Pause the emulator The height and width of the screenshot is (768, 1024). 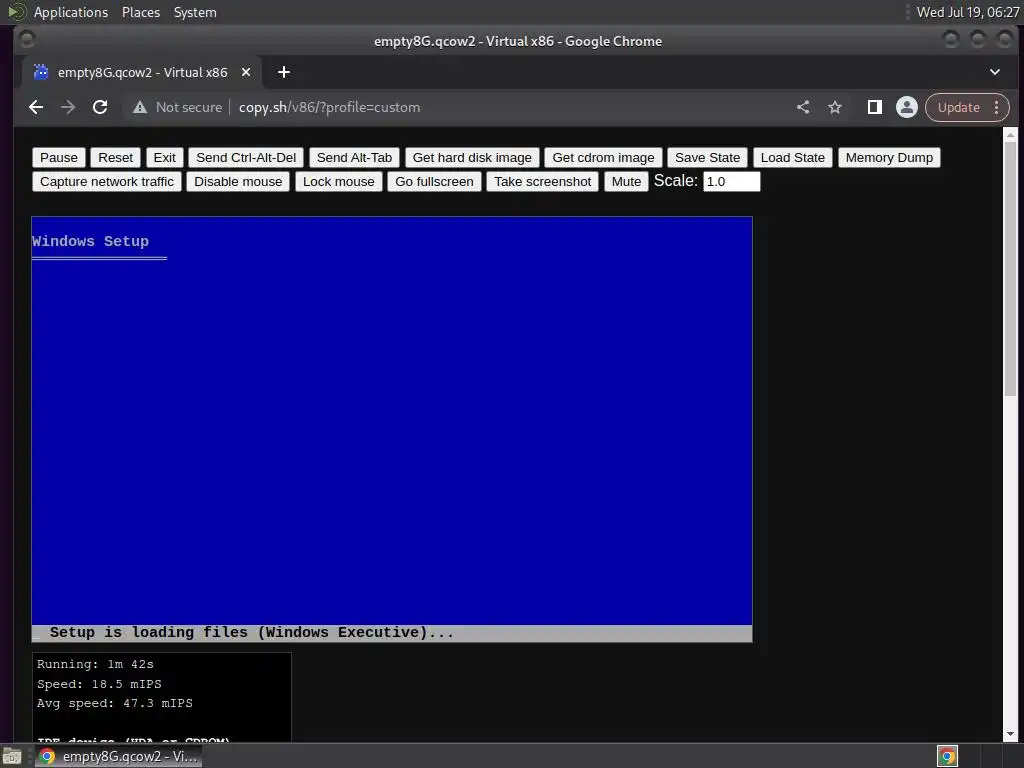click(x=59, y=157)
